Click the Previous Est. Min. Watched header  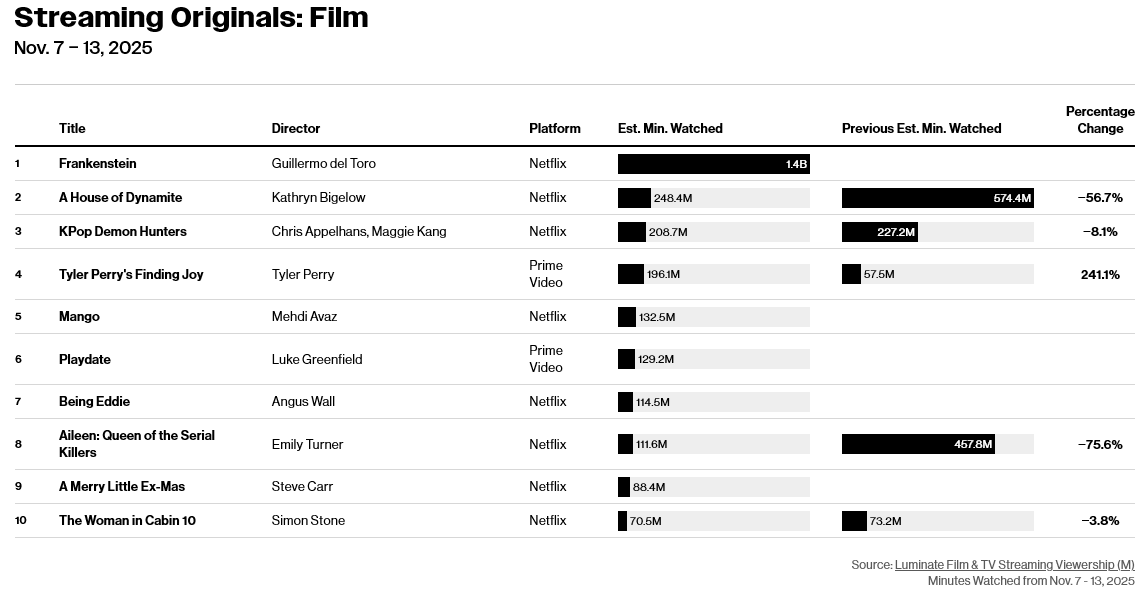(921, 128)
